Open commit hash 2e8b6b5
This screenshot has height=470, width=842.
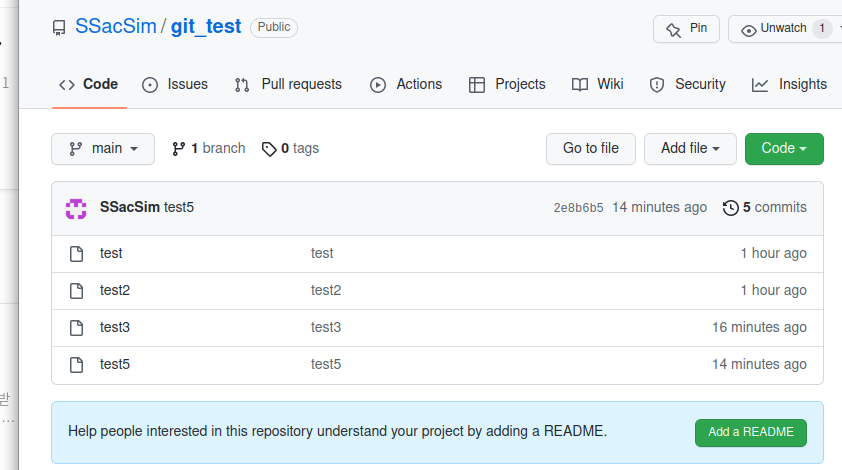pos(578,208)
